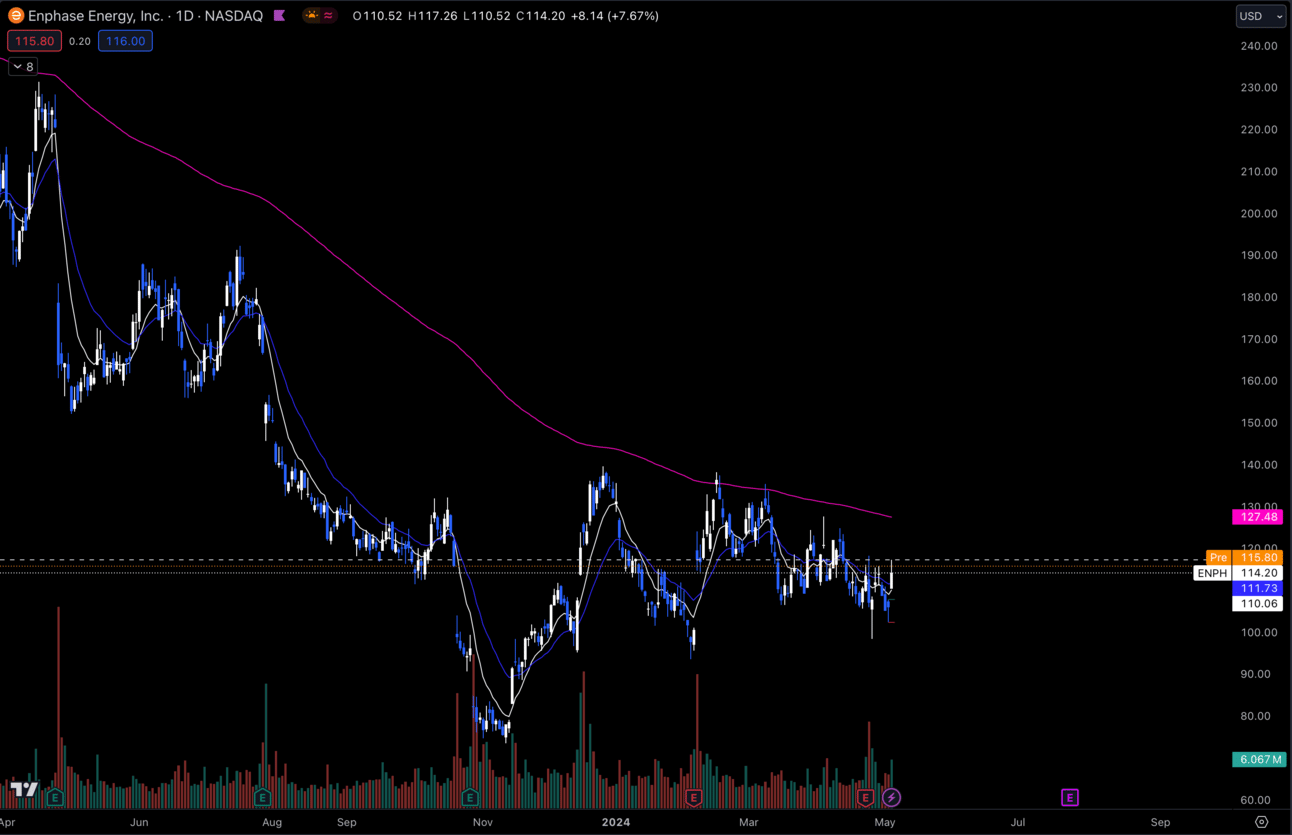Click the pre-market sun session icon

coord(313,16)
